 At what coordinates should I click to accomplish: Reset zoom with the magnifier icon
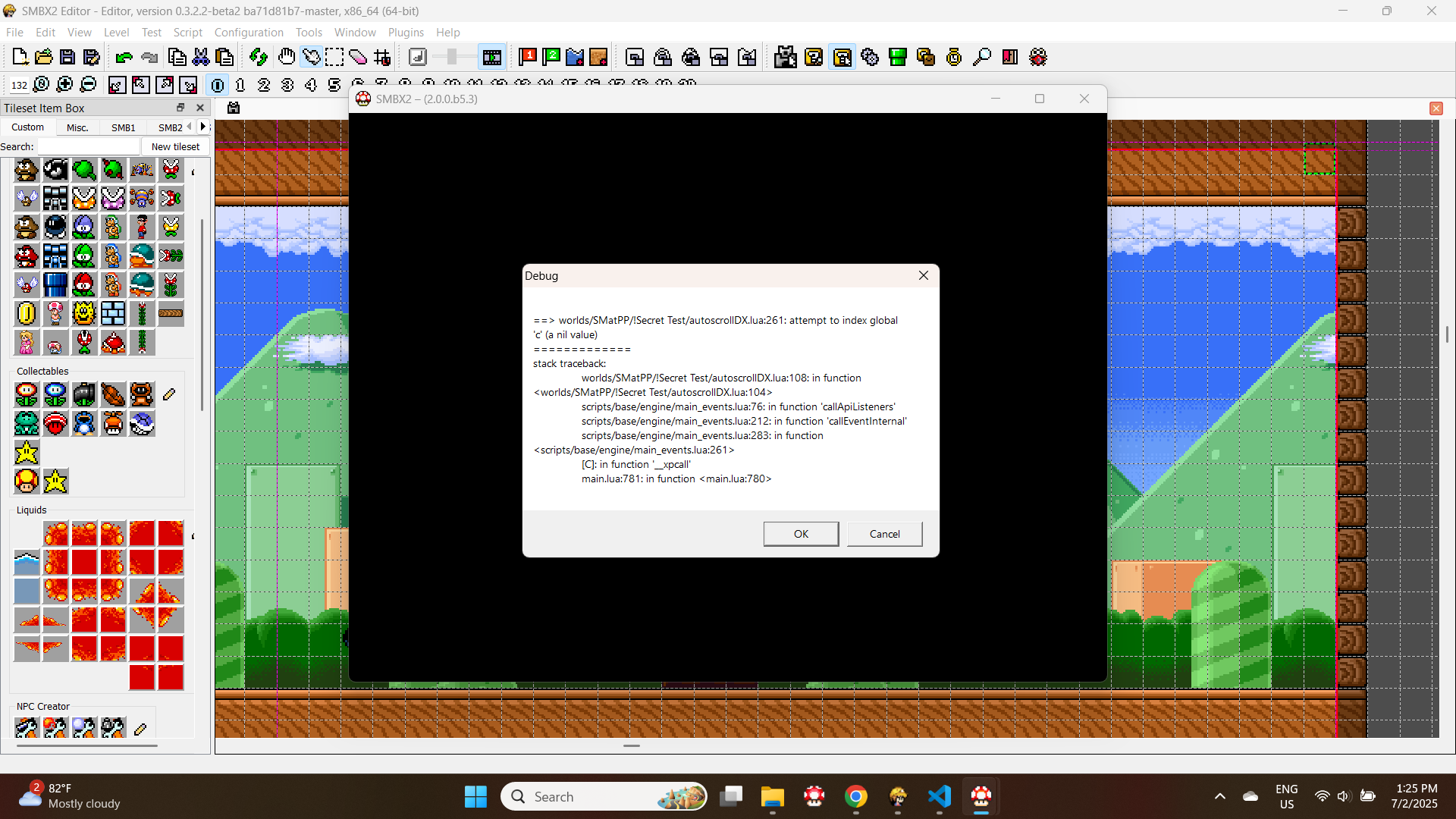(x=42, y=84)
